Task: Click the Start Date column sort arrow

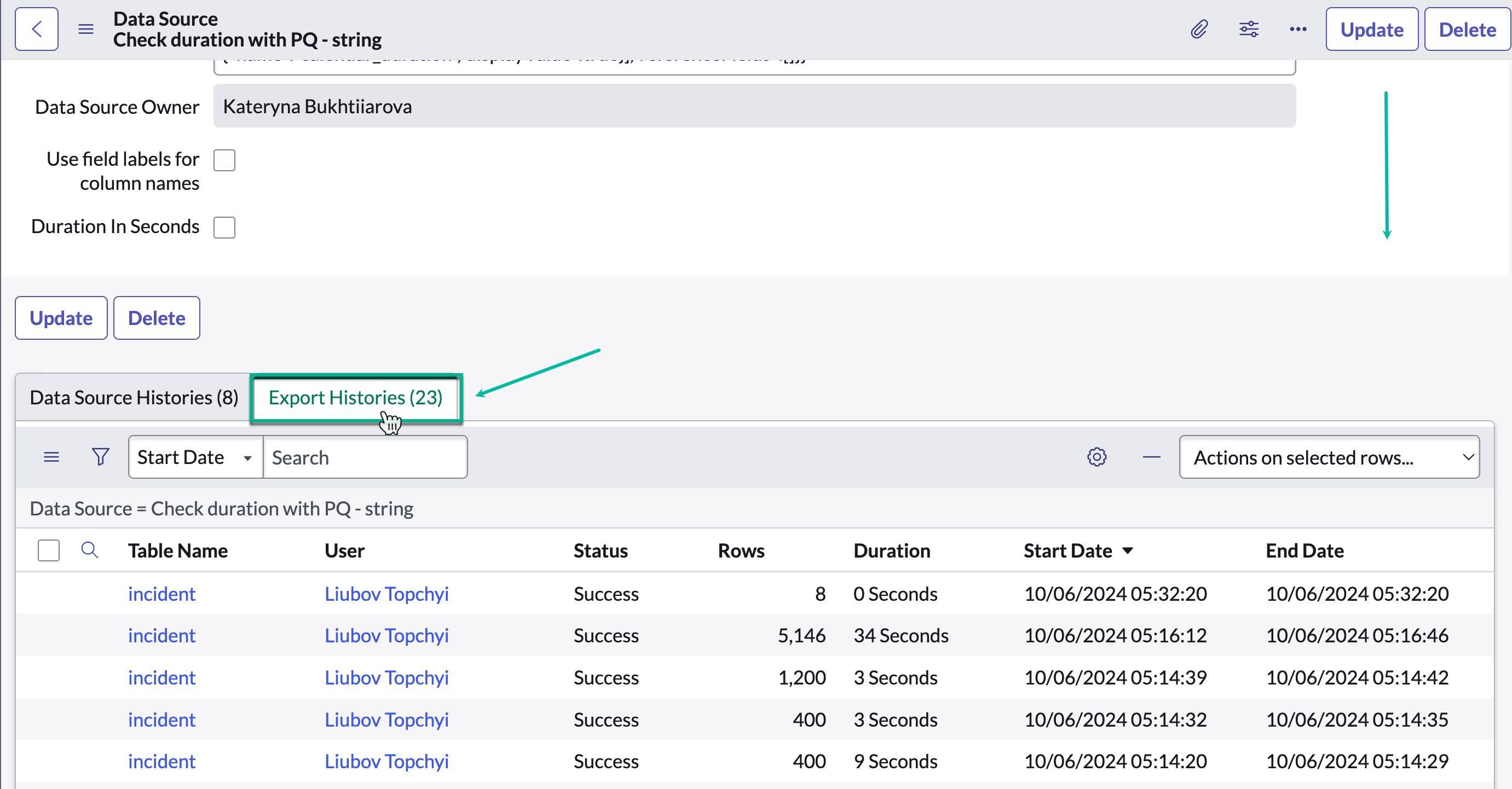Action: point(1127,551)
